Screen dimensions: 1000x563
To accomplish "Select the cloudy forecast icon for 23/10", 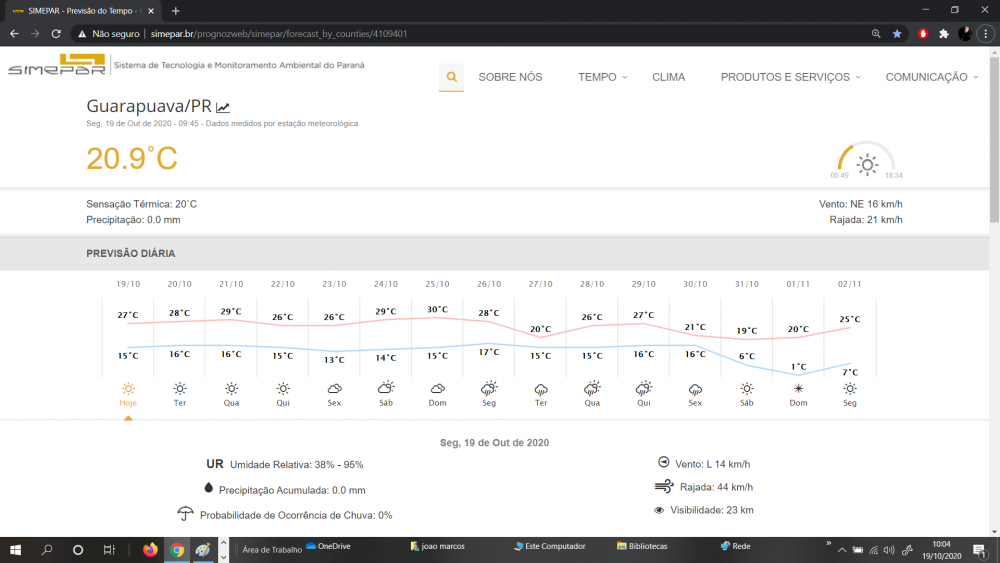I will click(x=335, y=388).
